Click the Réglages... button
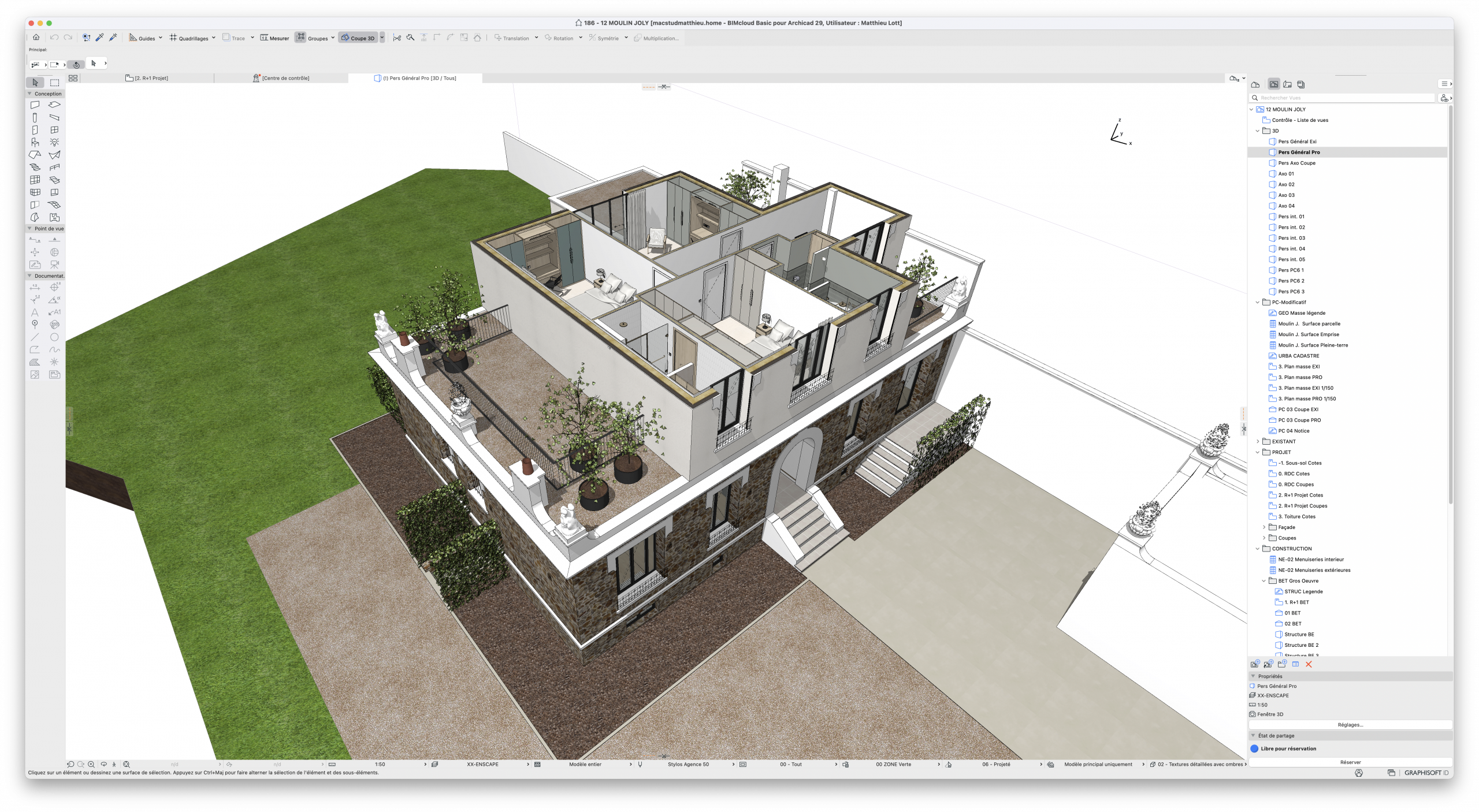Viewport: 1479px width, 812px height. tap(1350, 725)
